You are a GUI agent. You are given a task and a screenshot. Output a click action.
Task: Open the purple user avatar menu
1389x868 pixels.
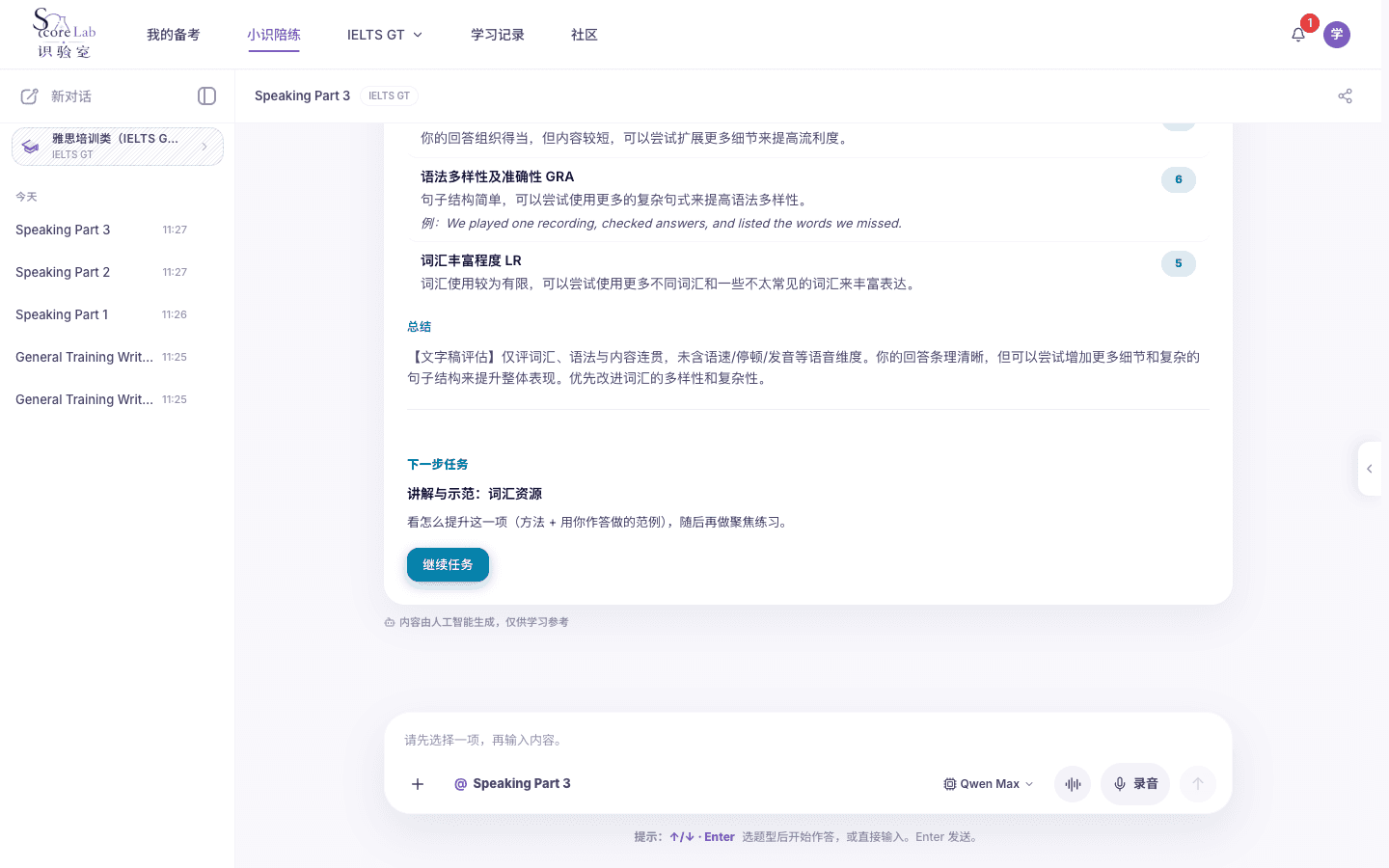point(1337,35)
